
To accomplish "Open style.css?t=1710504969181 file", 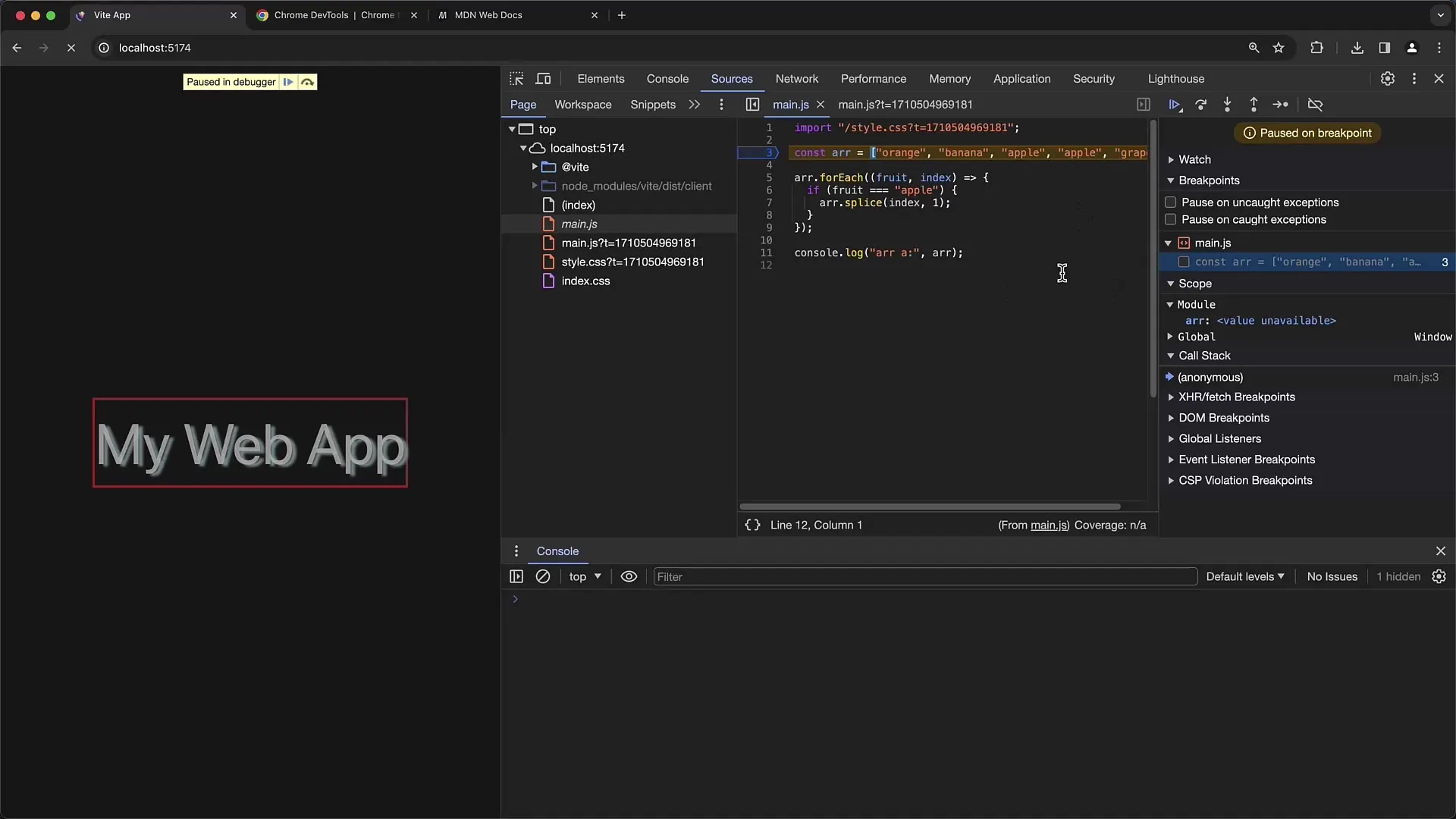I will pyautogui.click(x=632, y=262).
